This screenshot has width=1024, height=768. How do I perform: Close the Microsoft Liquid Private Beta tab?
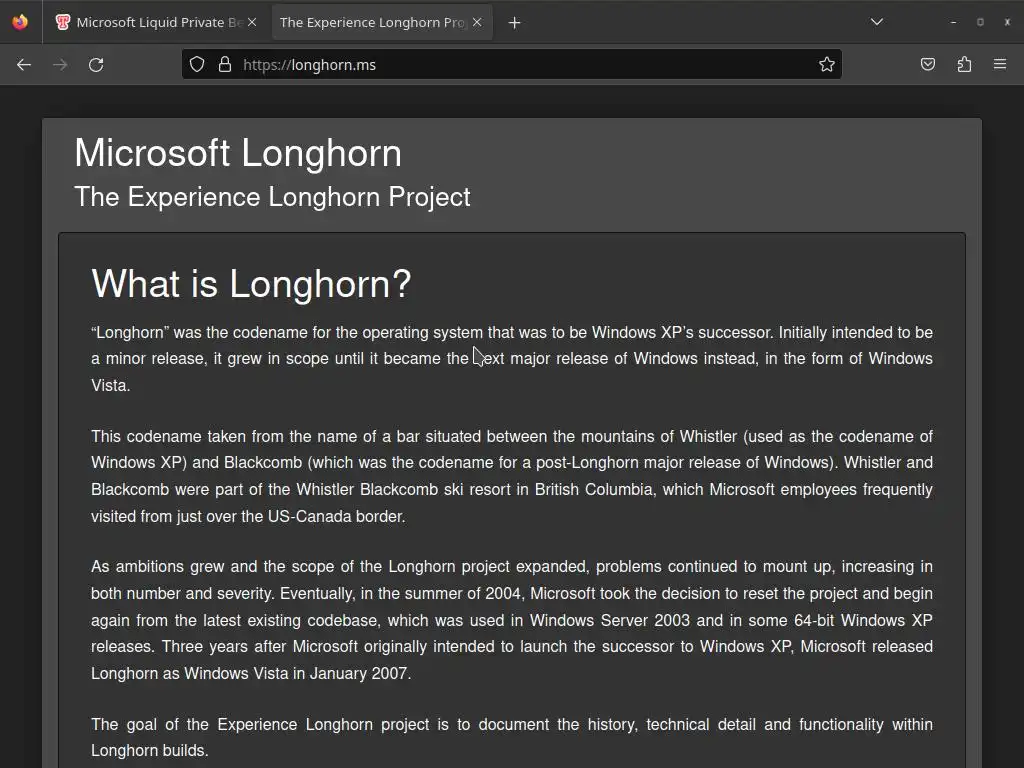click(x=252, y=22)
